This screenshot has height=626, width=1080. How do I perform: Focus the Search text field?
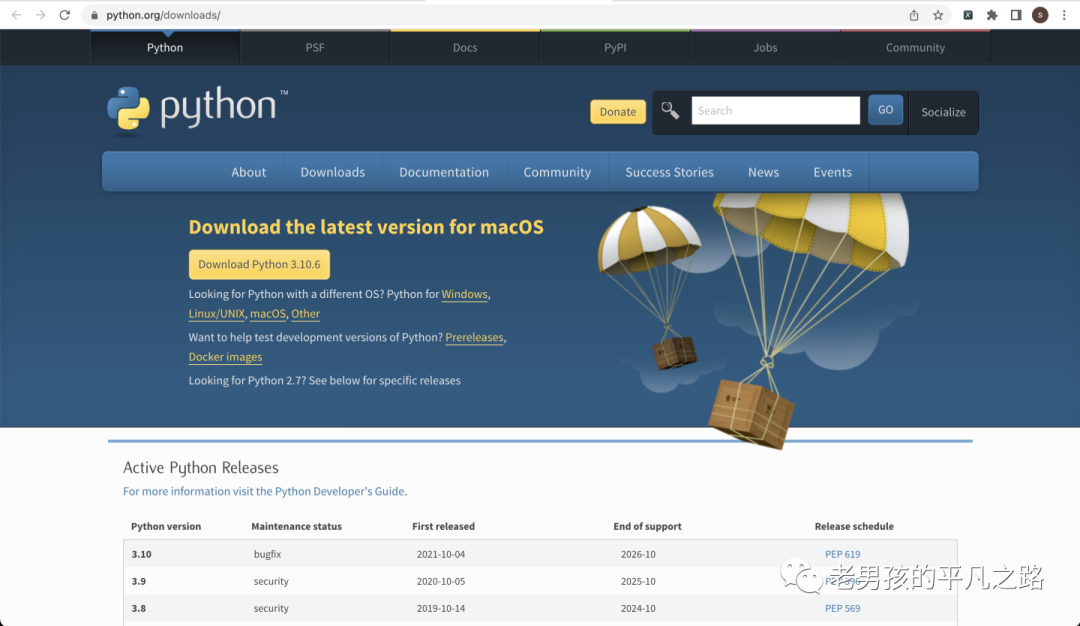point(776,110)
